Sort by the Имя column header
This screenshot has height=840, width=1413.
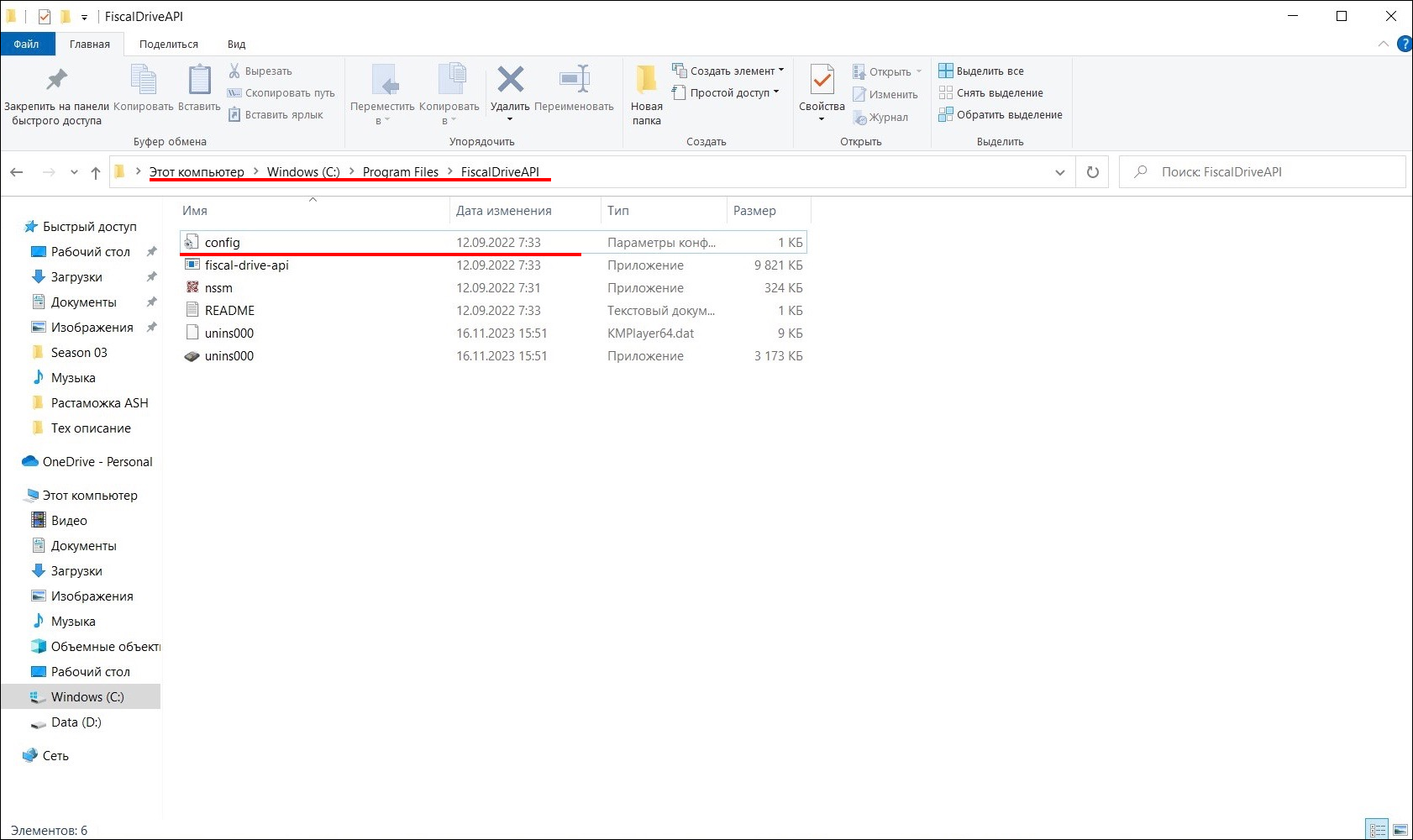312,210
